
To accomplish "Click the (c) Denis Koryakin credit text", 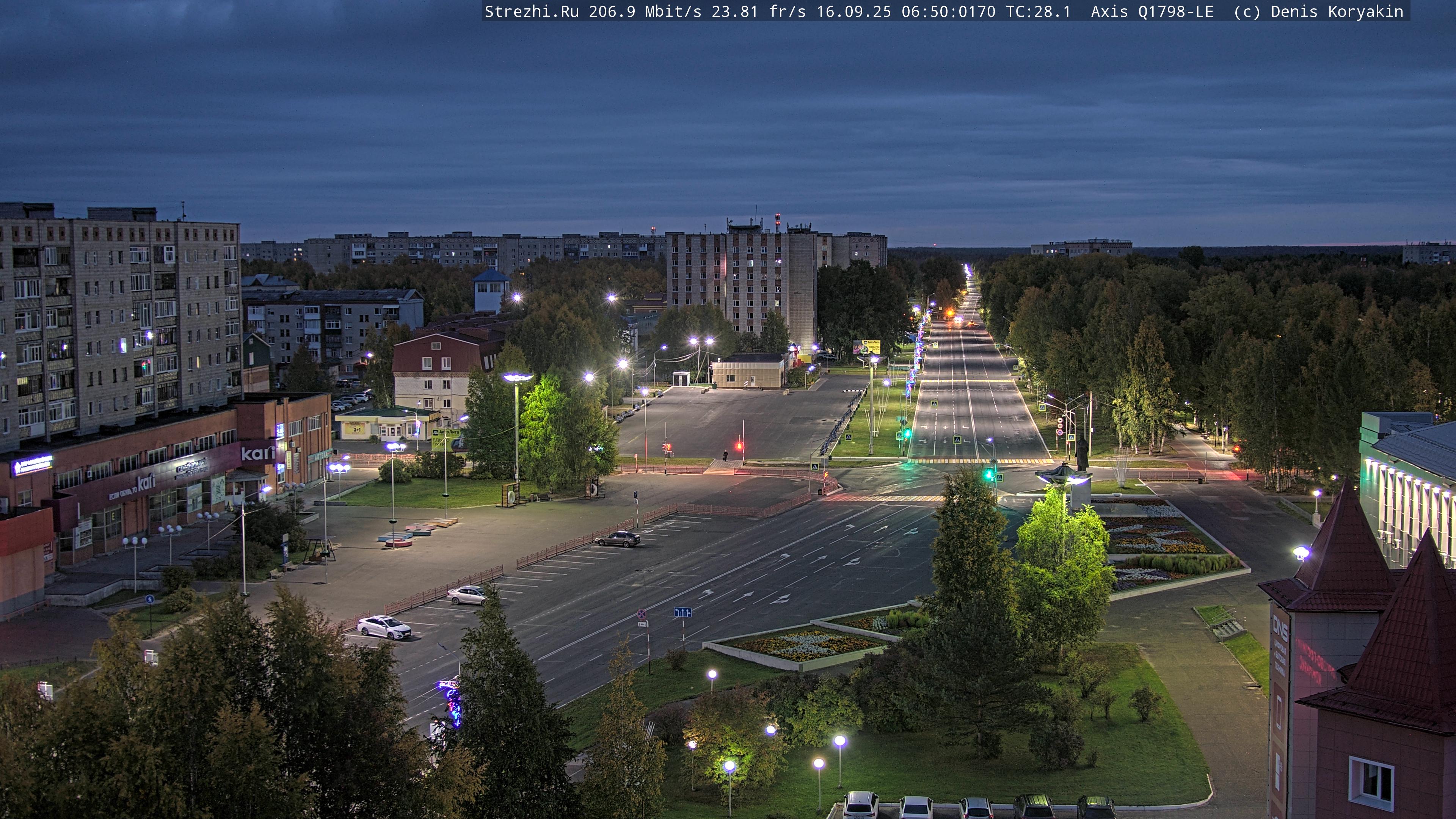I will coord(1319,12).
